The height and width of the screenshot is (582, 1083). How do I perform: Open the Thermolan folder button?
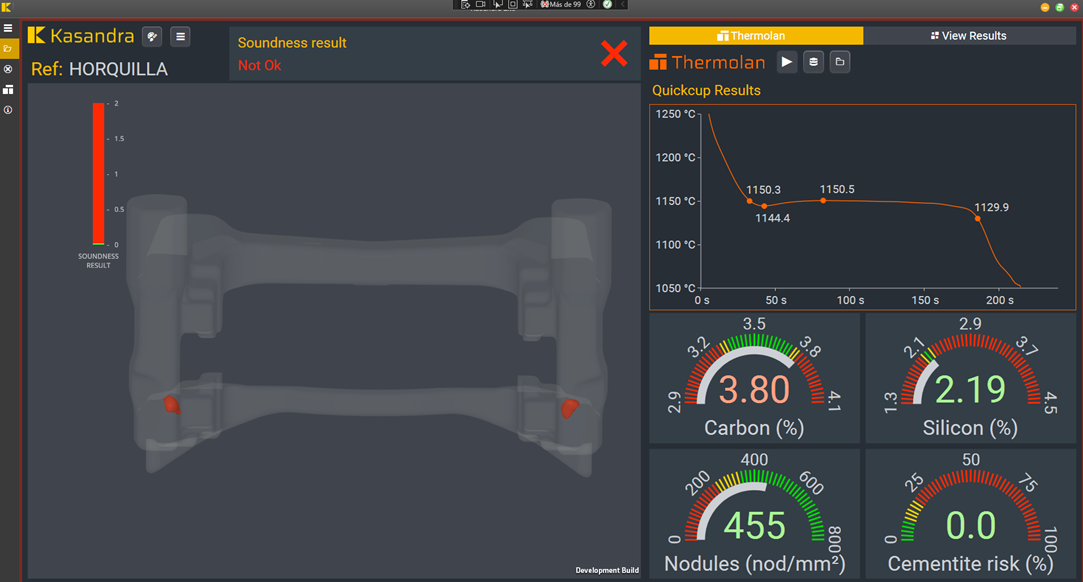(x=840, y=62)
